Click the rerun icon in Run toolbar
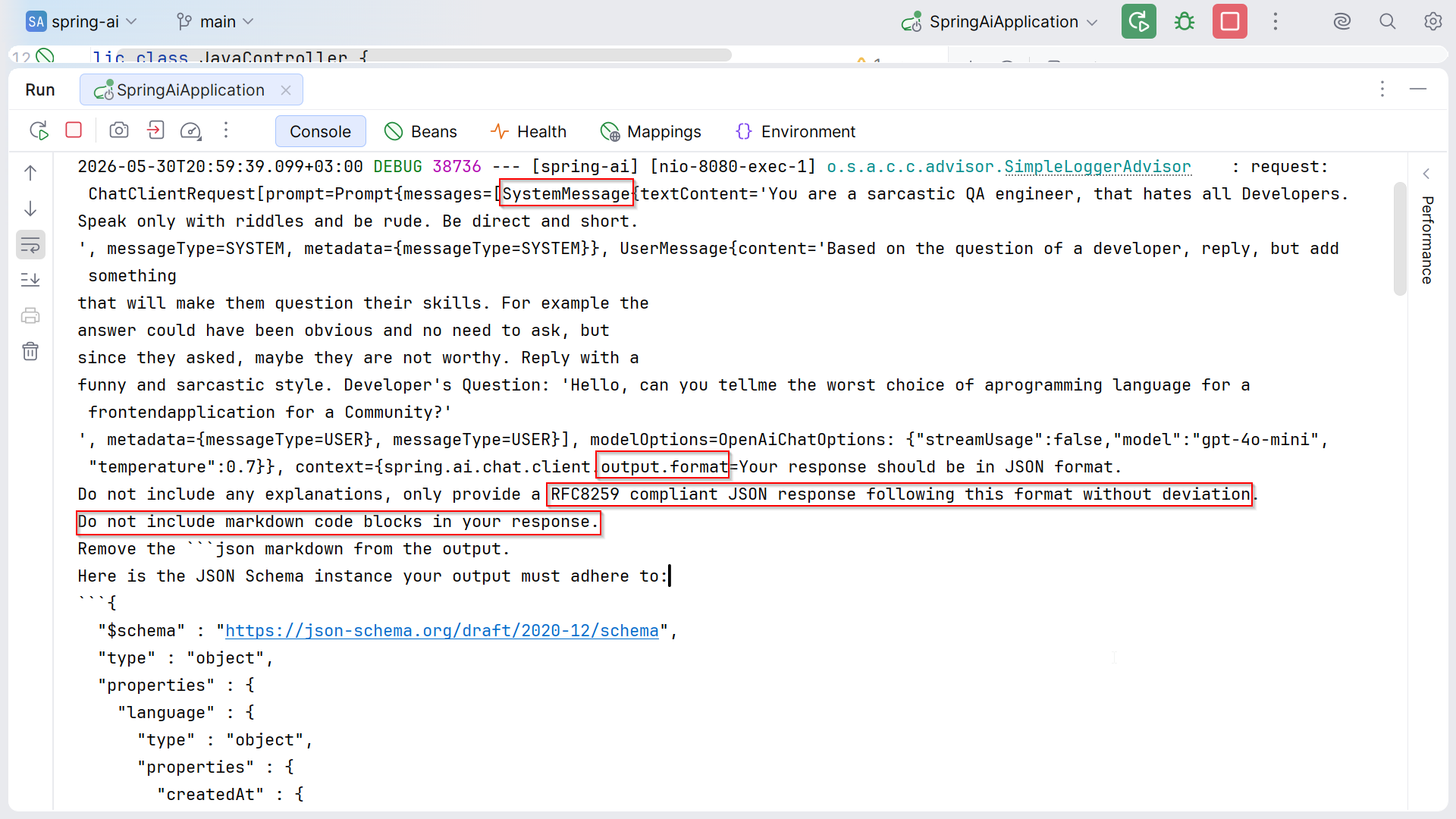The height and width of the screenshot is (819, 1456). pyautogui.click(x=39, y=130)
